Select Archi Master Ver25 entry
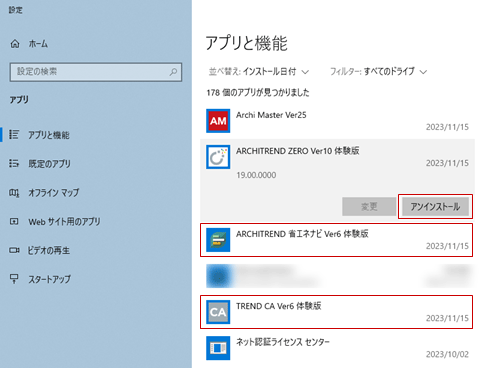 pyautogui.click(x=337, y=121)
